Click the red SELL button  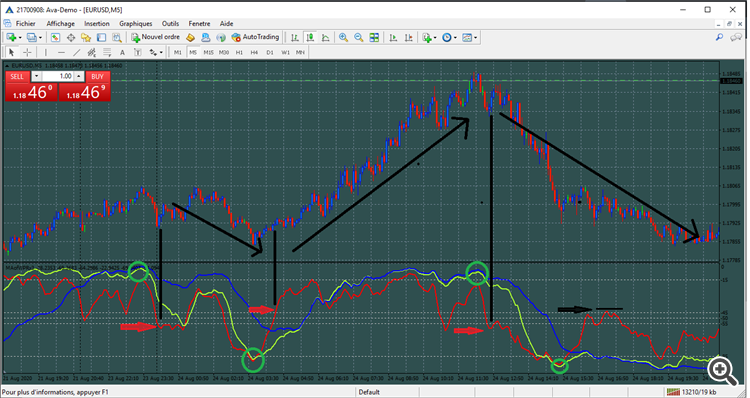17,77
